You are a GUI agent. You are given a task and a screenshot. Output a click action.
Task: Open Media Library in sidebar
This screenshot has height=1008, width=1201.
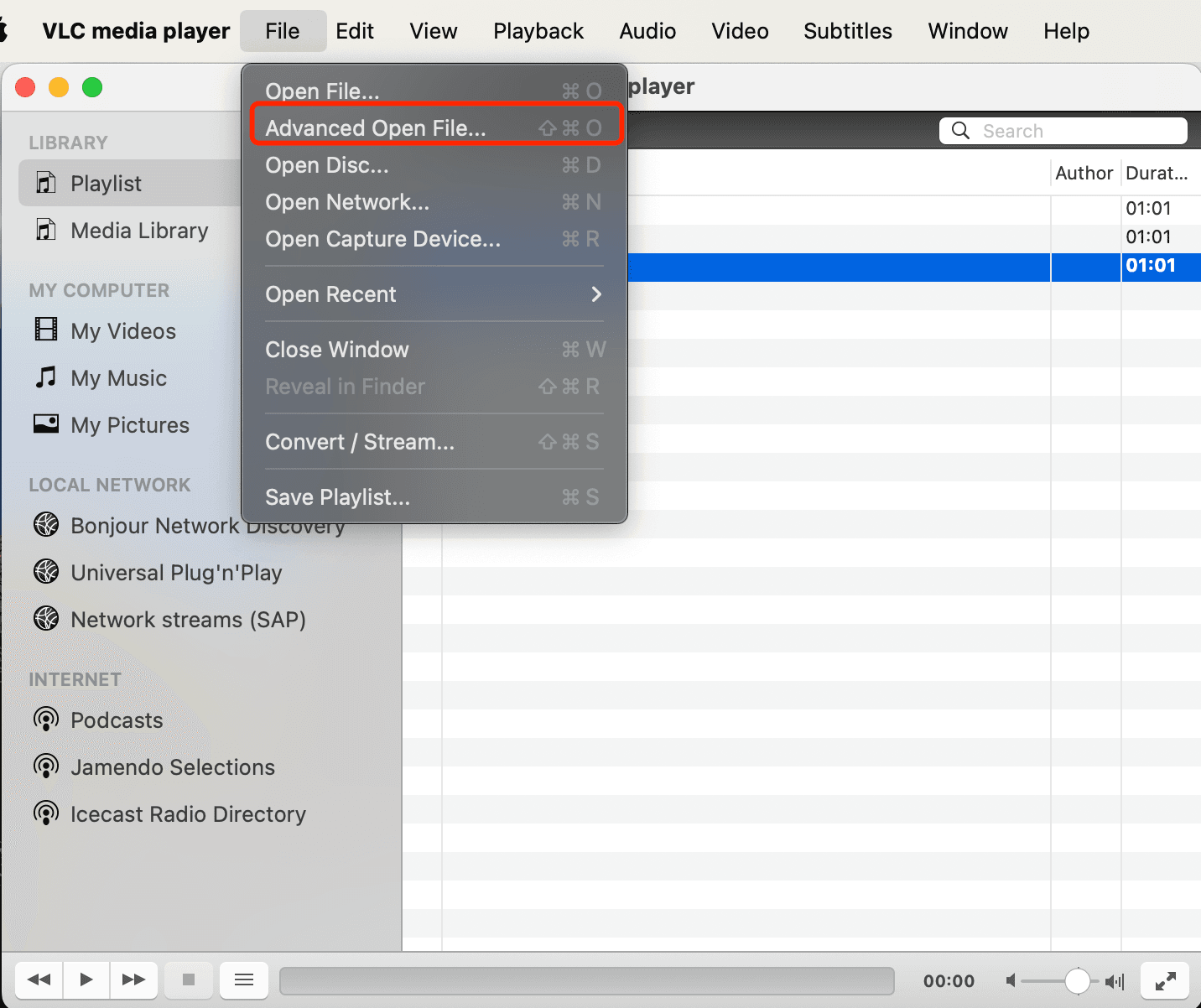click(x=139, y=231)
